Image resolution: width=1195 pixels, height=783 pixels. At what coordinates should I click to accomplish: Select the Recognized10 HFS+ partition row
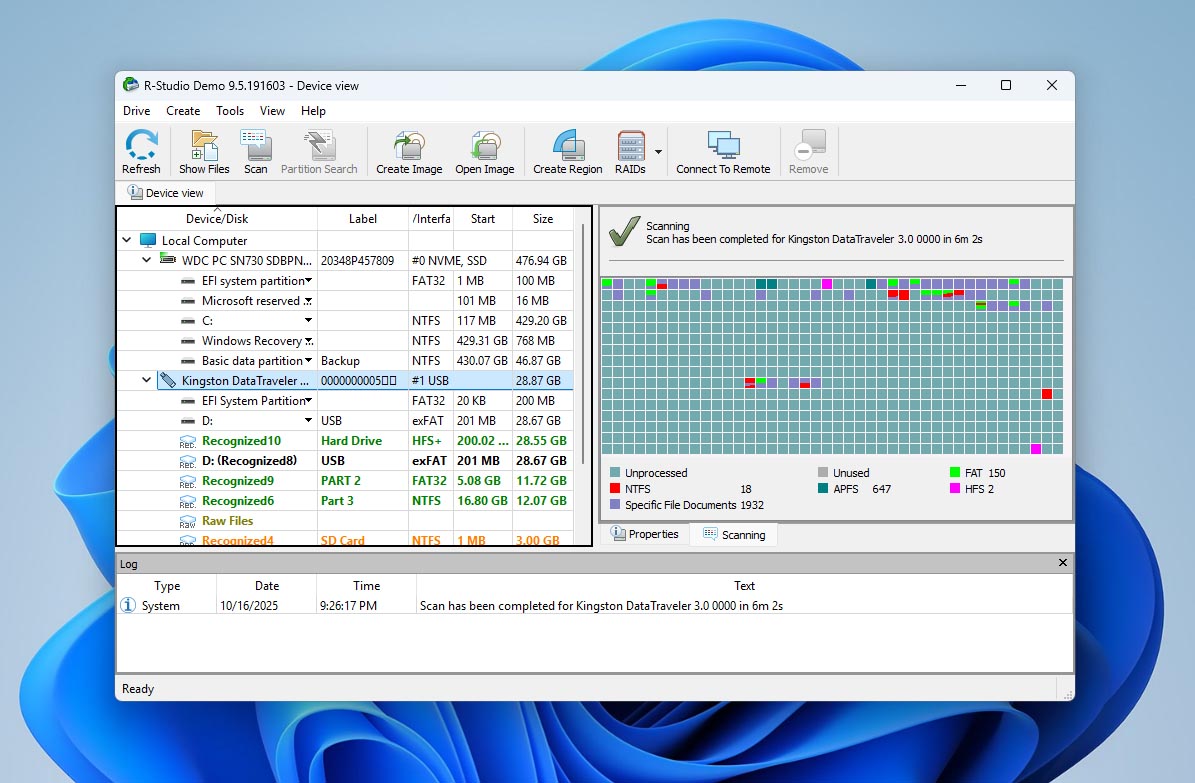click(x=241, y=440)
